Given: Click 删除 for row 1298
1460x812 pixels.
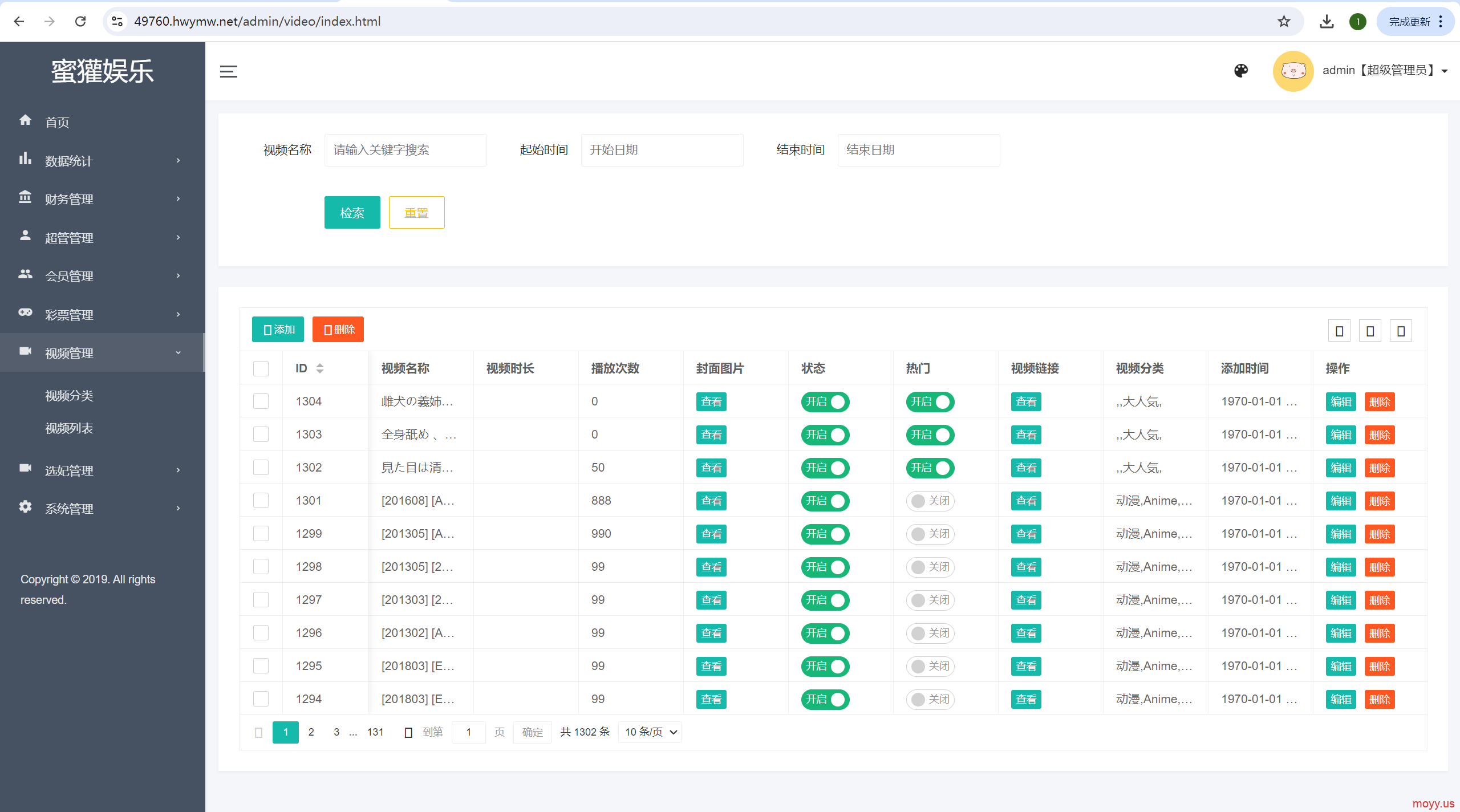Looking at the screenshot, I should point(1380,567).
